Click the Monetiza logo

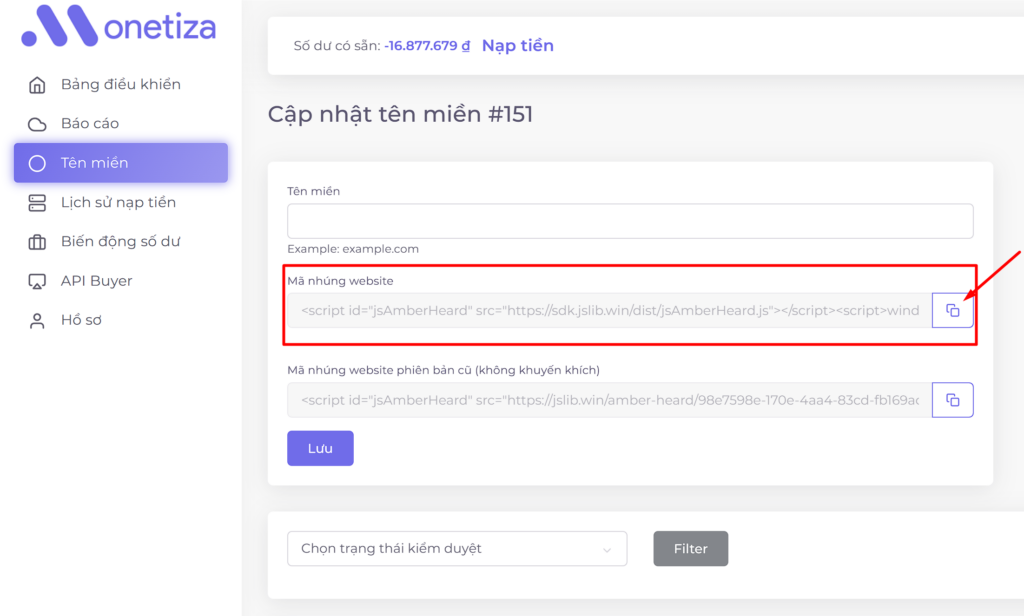click(118, 26)
